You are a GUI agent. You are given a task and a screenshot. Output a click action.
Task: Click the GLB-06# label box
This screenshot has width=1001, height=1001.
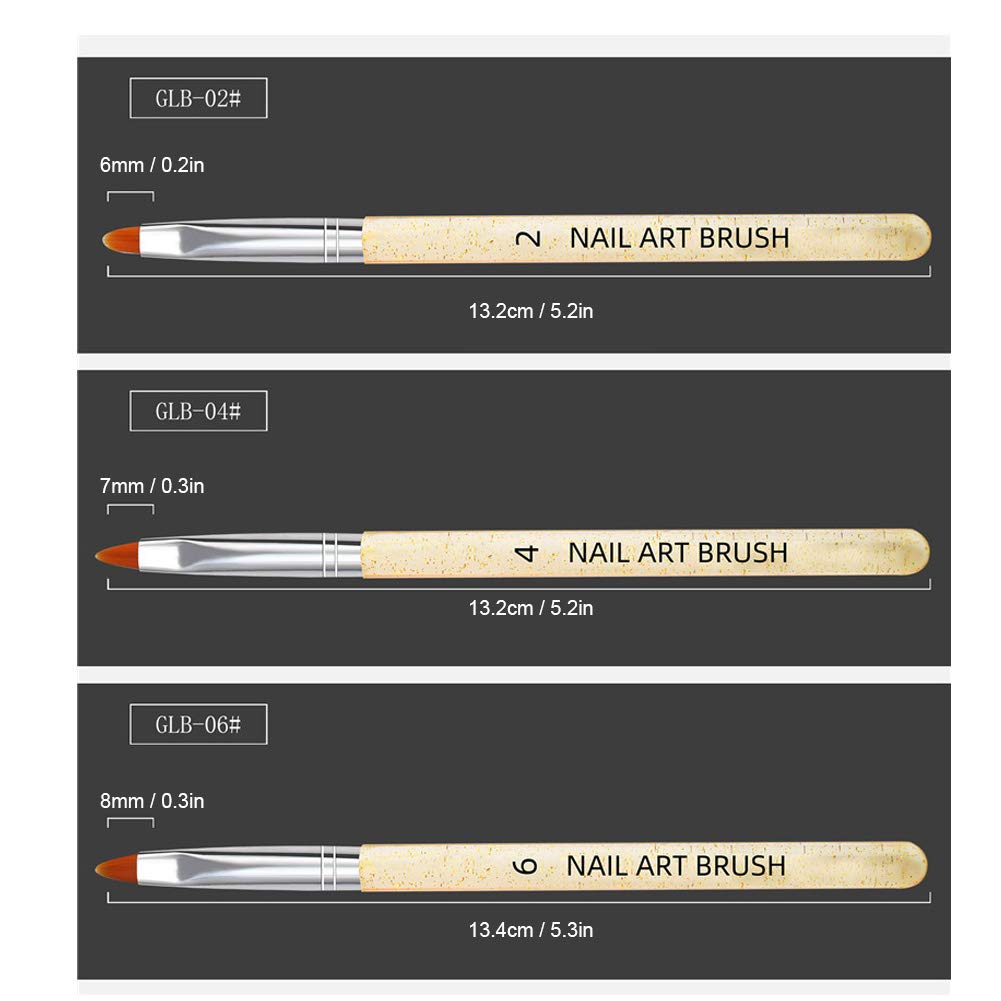(x=198, y=724)
